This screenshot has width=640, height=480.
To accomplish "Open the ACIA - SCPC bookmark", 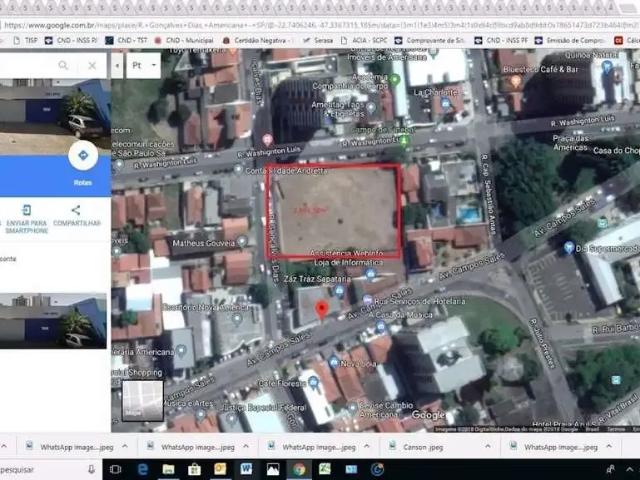I will coord(364,40).
